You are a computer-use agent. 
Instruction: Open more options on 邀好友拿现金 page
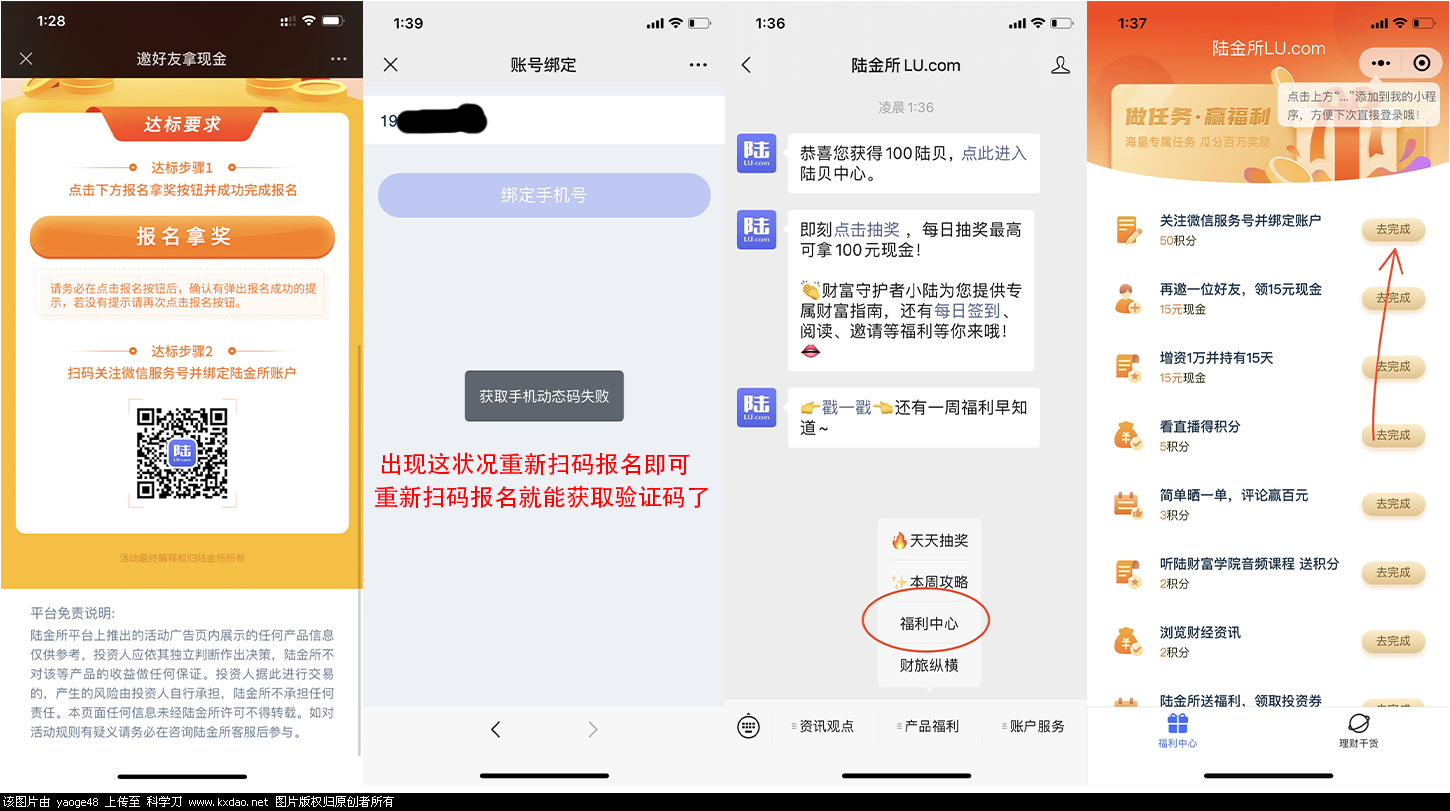click(339, 59)
